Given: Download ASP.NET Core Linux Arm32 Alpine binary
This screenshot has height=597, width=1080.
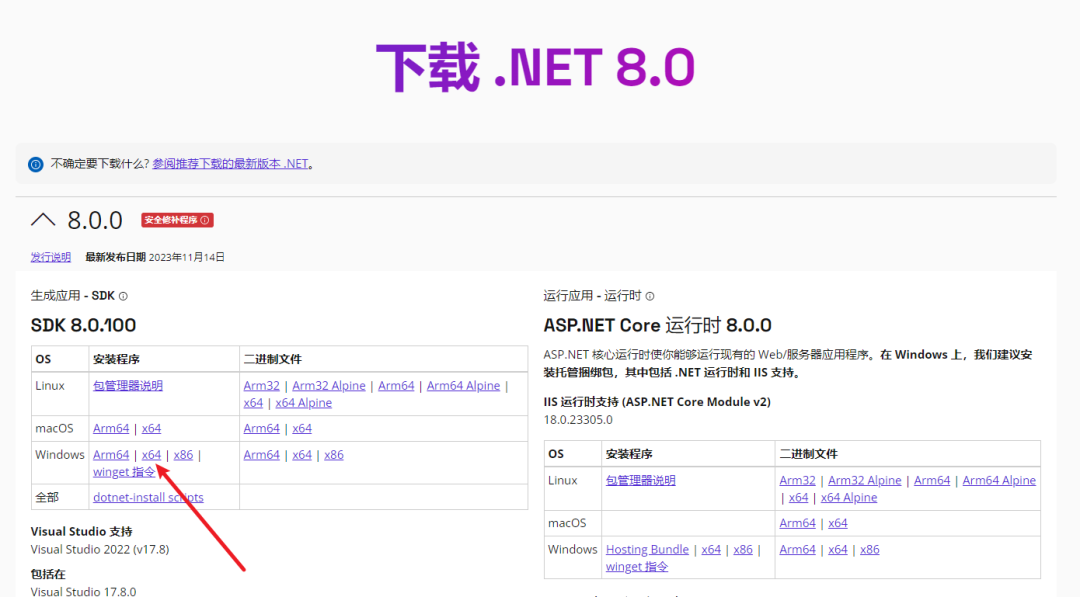Looking at the screenshot, I should (864, 481).
